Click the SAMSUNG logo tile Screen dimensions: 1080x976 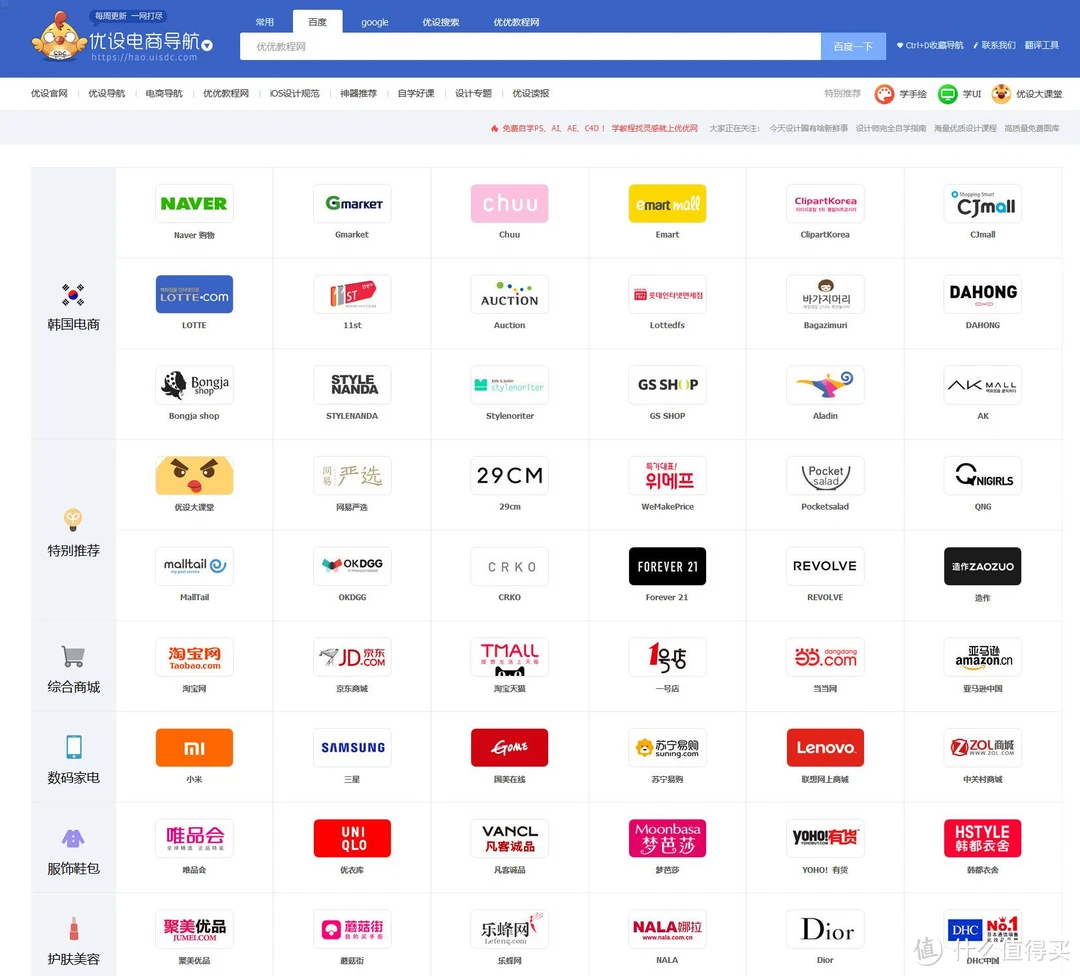(x=352, y=747)
